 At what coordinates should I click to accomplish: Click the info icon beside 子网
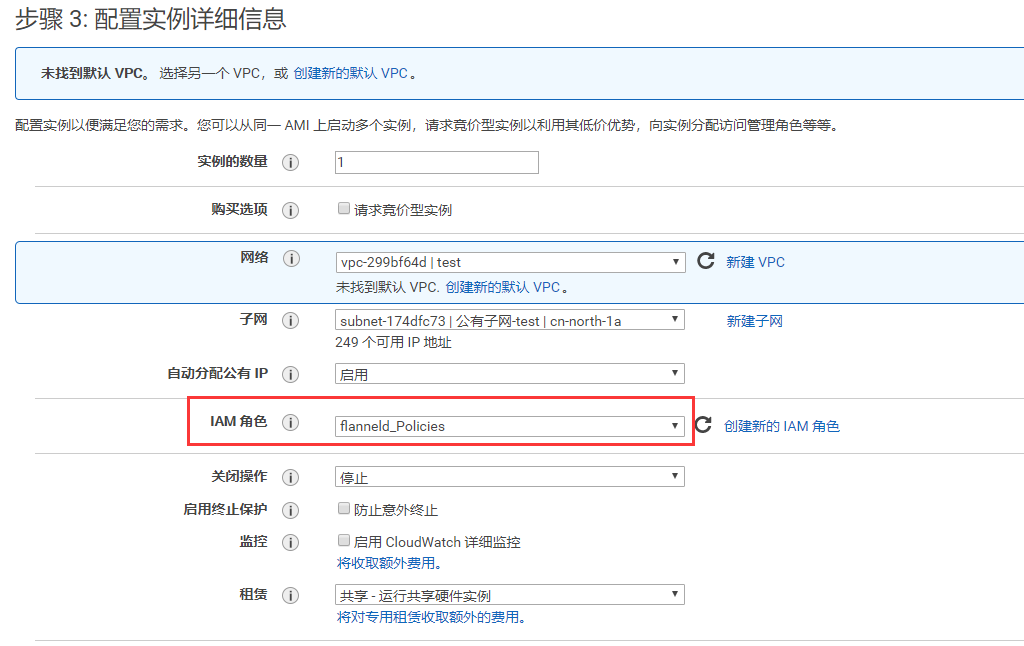click(291, 321)
